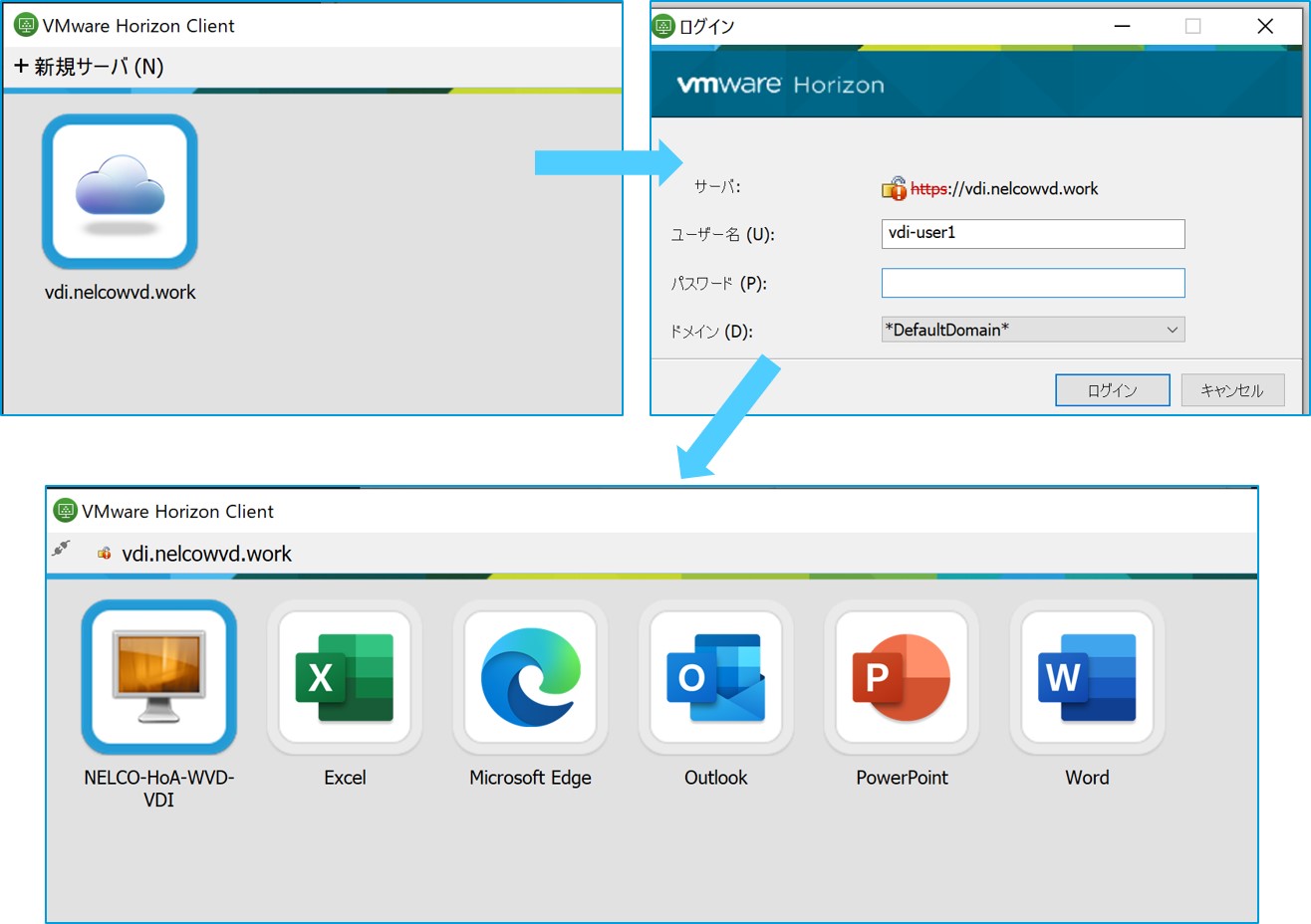Click the ログイン button
The image size is (1311, 924).
[1112, 389]
